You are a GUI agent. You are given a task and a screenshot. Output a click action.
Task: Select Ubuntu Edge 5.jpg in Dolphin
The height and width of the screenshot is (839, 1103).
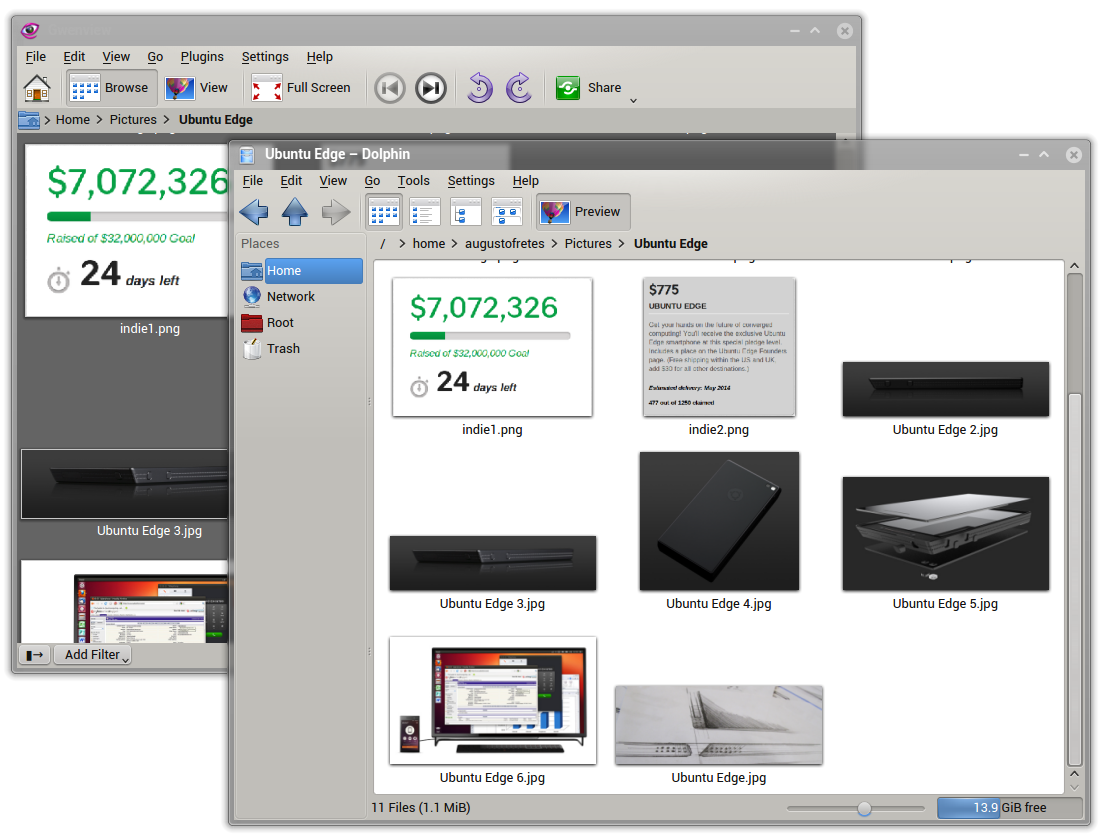pyautogui.click(x=945, y=544)
